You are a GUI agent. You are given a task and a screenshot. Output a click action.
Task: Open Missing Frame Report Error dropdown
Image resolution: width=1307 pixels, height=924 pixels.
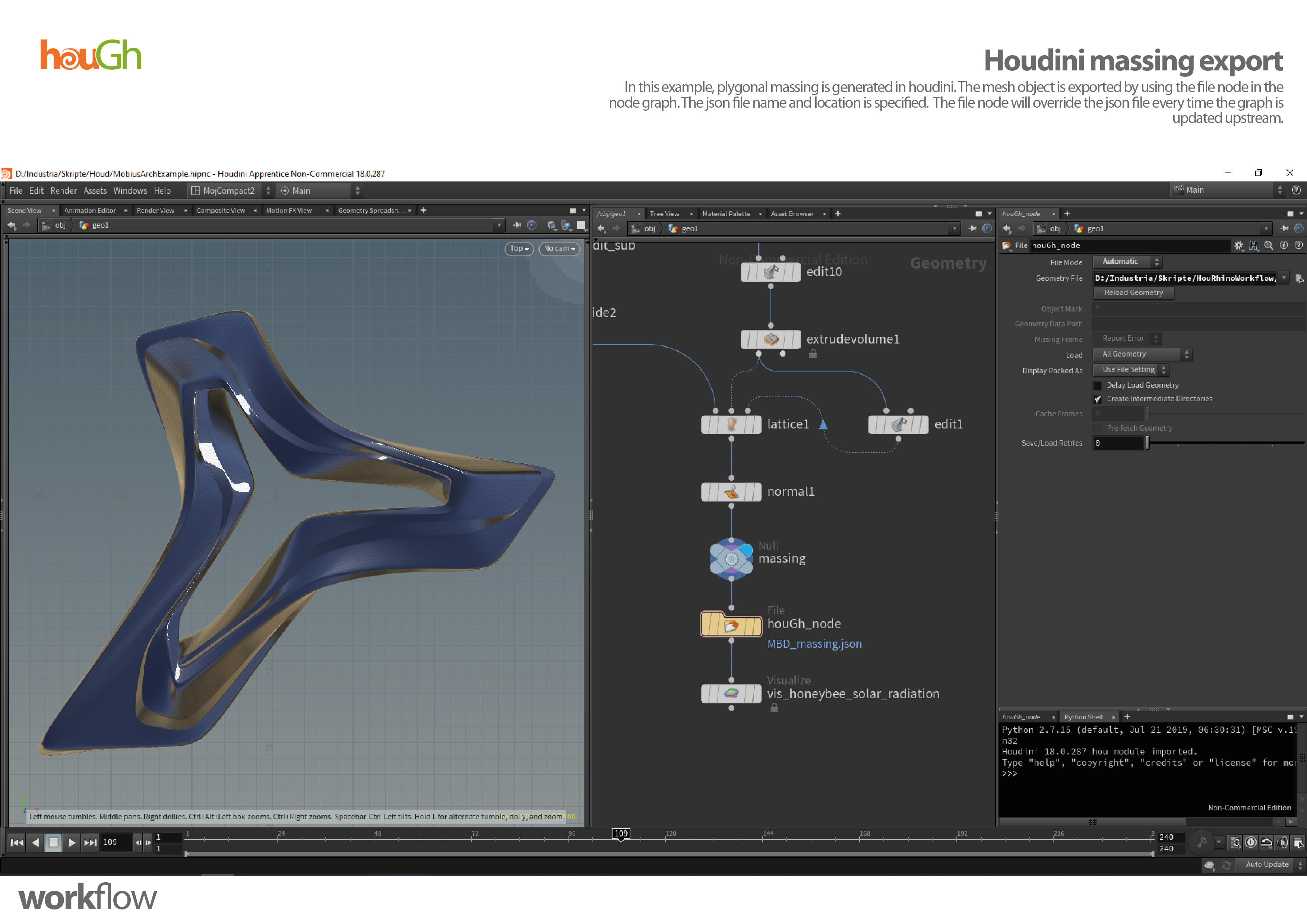coord(1128,339)
